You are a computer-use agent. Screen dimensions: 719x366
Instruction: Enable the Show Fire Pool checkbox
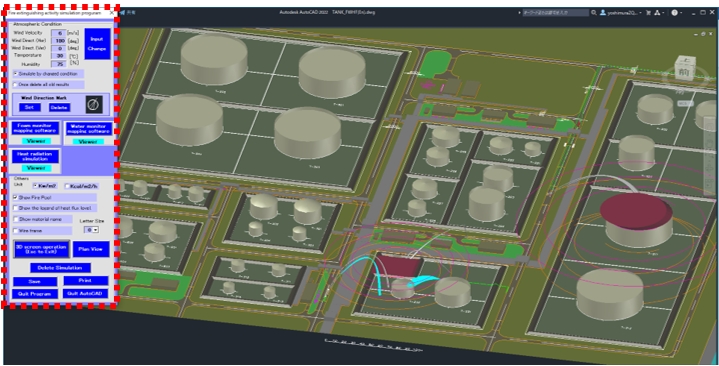pyautogui.click(x=16, y=197)
